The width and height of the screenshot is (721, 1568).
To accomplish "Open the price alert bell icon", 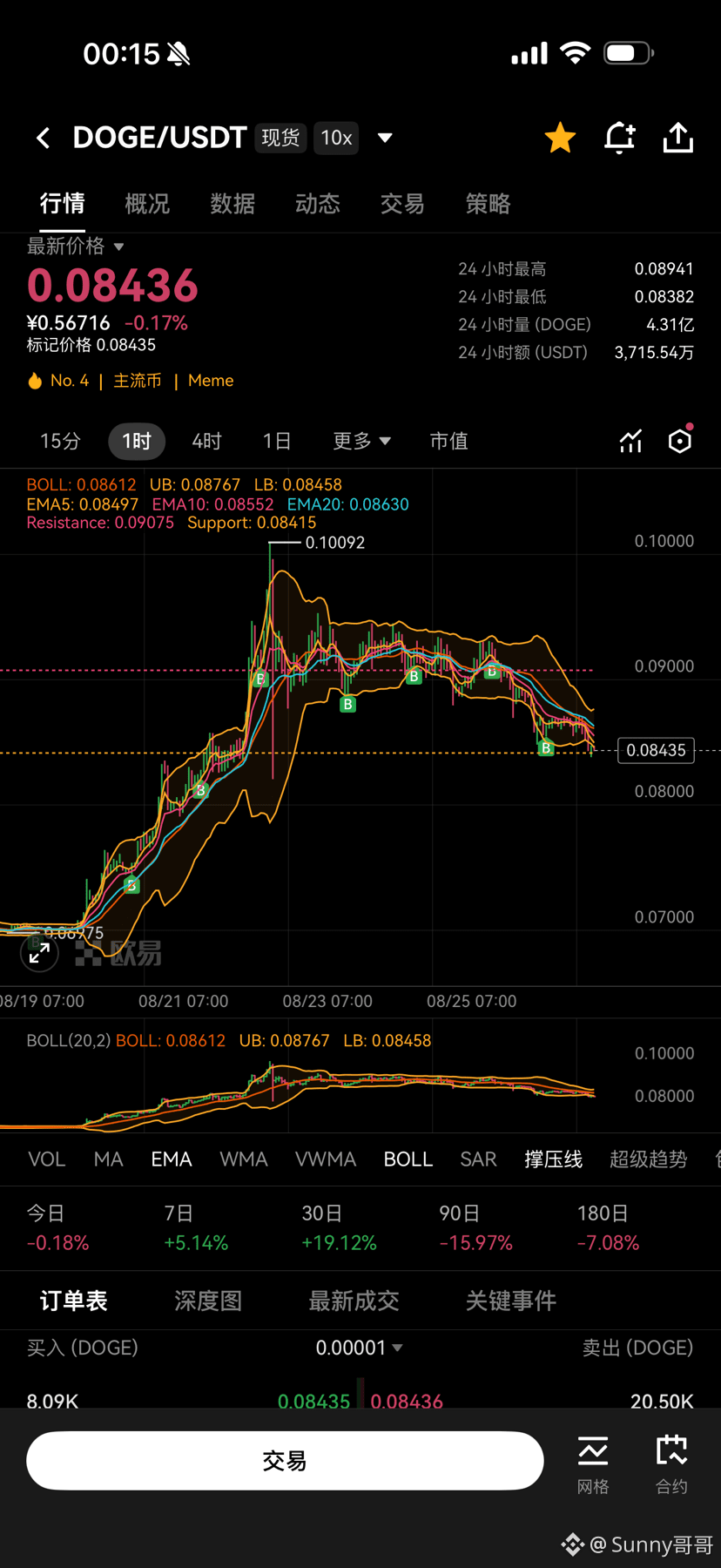I will click(619, 138).
